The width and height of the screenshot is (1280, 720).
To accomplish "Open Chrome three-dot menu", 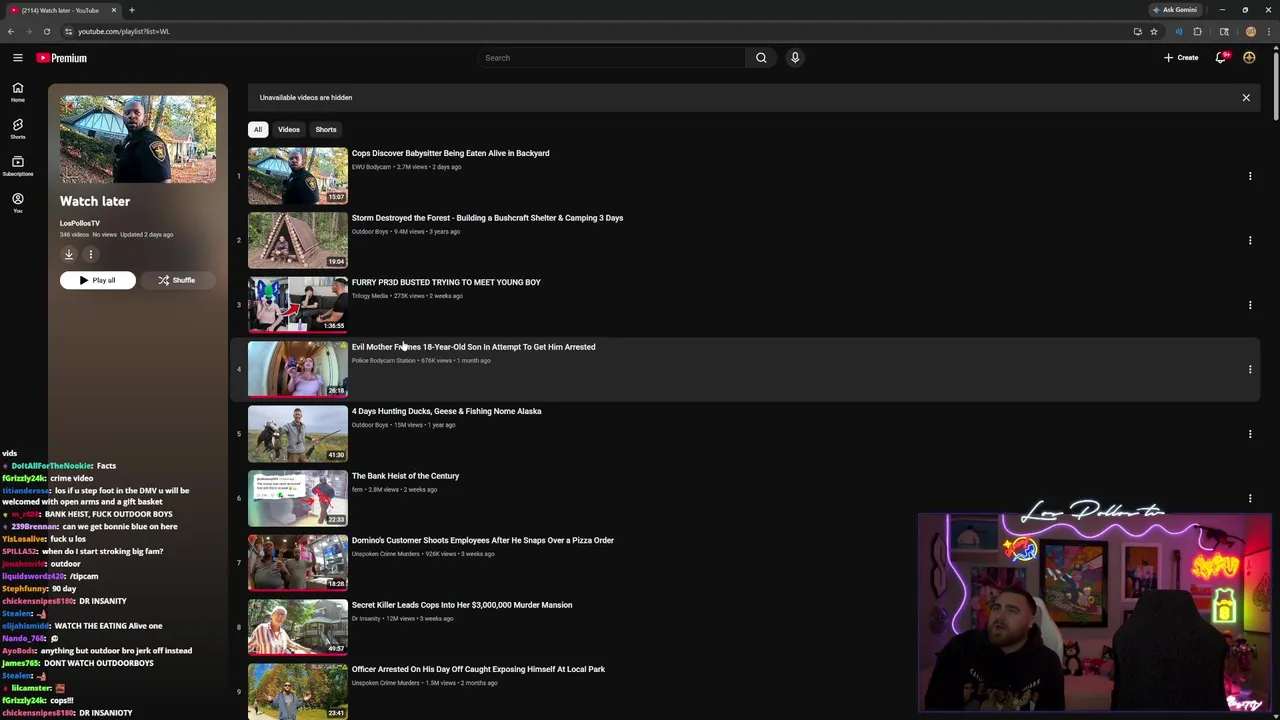I will [x=1271, y=31].
